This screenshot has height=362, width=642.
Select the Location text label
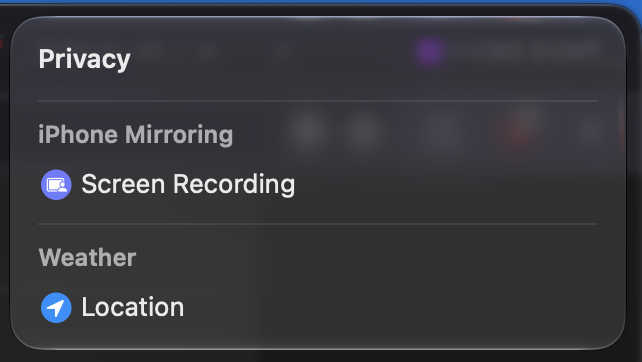pos(133,307)
